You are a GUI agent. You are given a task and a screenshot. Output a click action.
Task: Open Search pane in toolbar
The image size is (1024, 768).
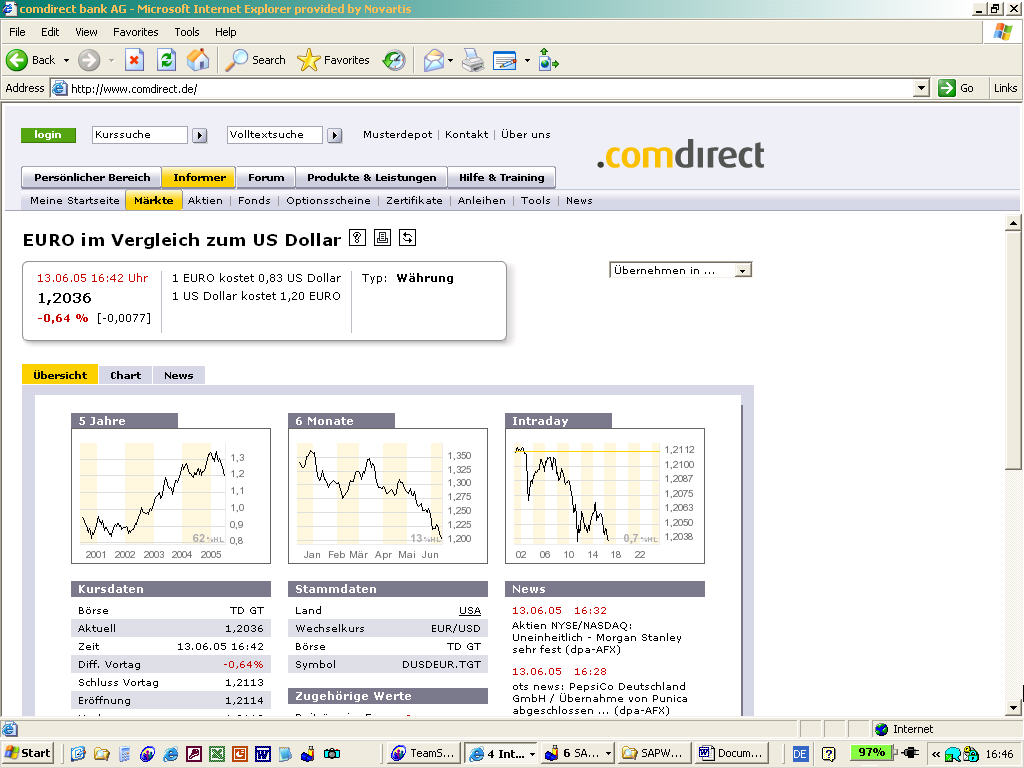click(x=255, y=60)
